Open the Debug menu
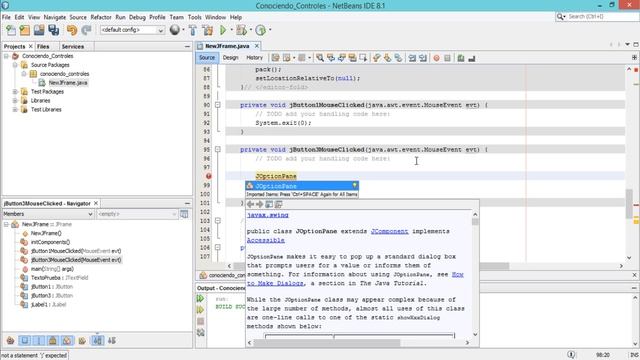Image resolution: width=640 pixels, height=360 pixels. pos(137,17)
